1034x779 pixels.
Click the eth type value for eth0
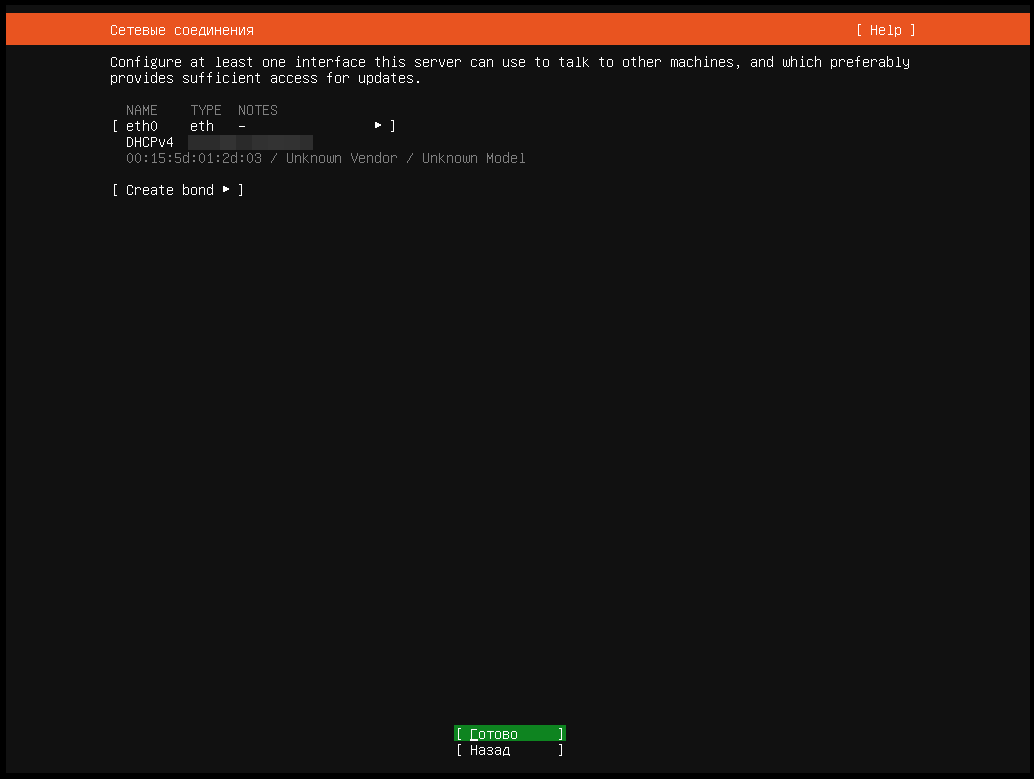pyautogui.click(x=202, y=126)
